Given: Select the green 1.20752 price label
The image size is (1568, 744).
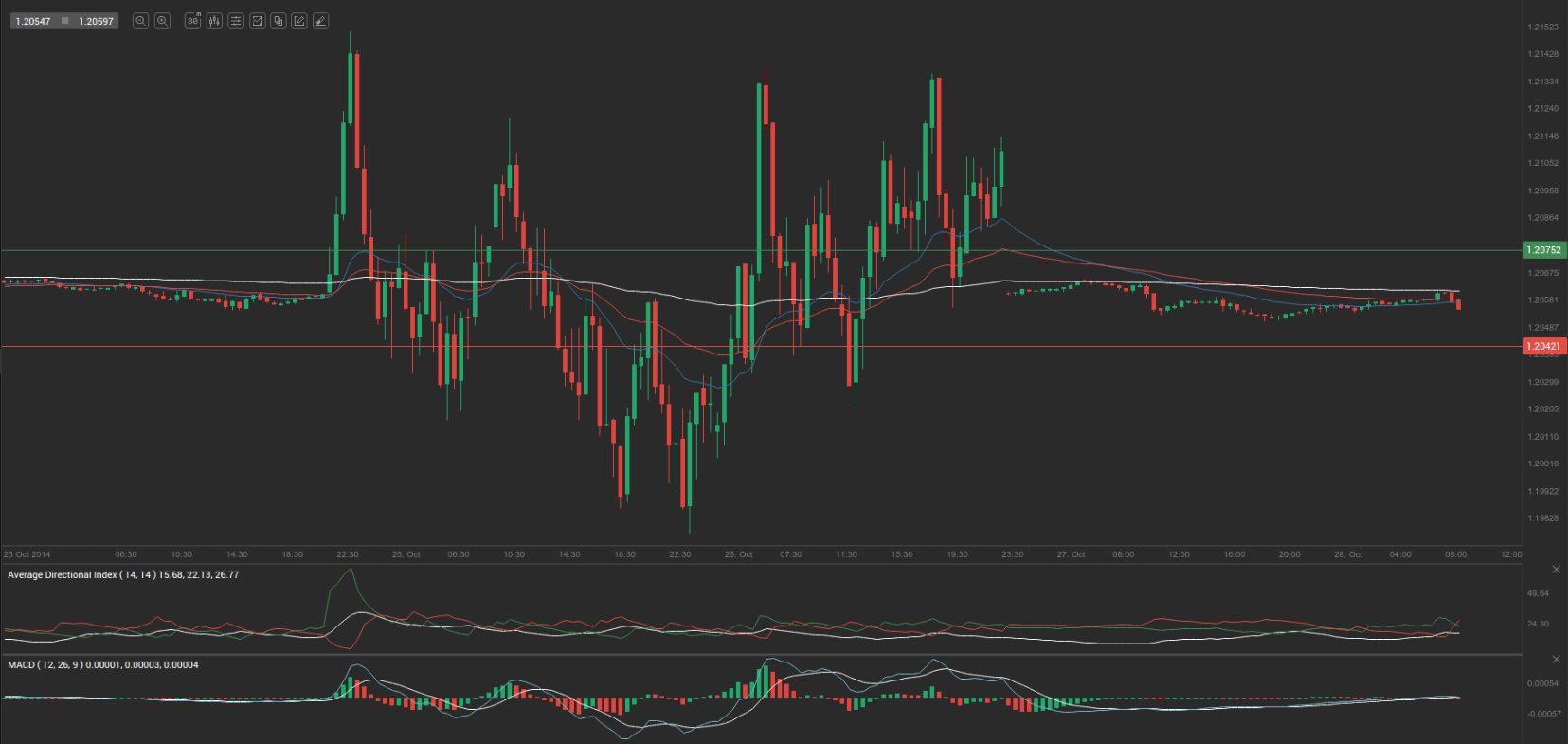Looking at the screenshot, I should (x=1544, y=250).
